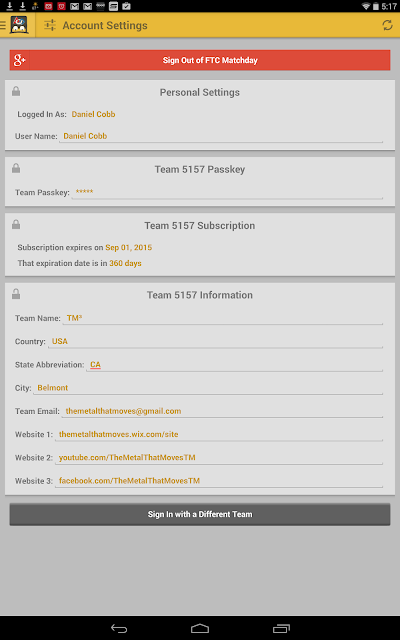Click the refresh icon in the header
Screen dimensions: 400x640
387,25
